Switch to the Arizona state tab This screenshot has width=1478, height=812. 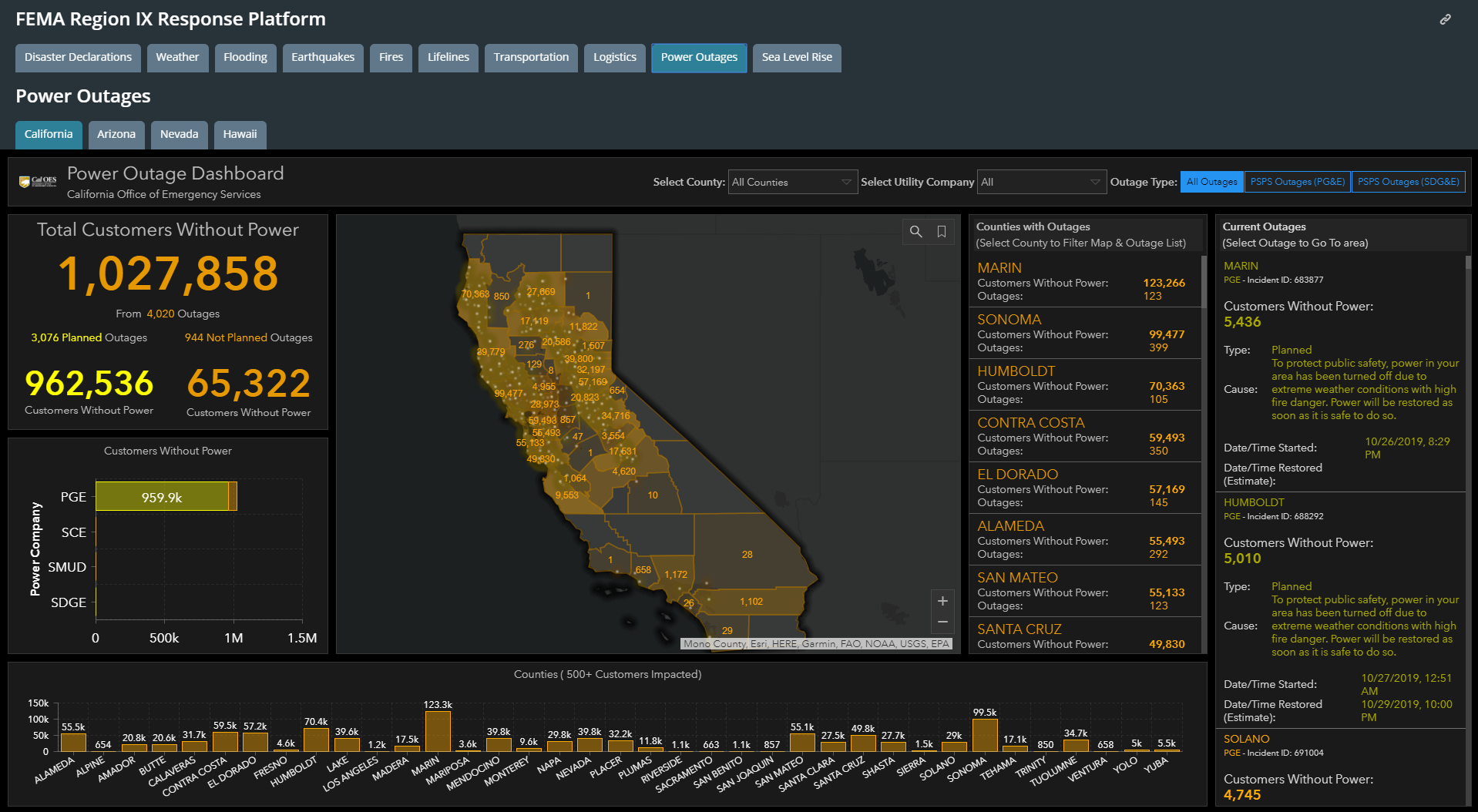pos(116,134)
